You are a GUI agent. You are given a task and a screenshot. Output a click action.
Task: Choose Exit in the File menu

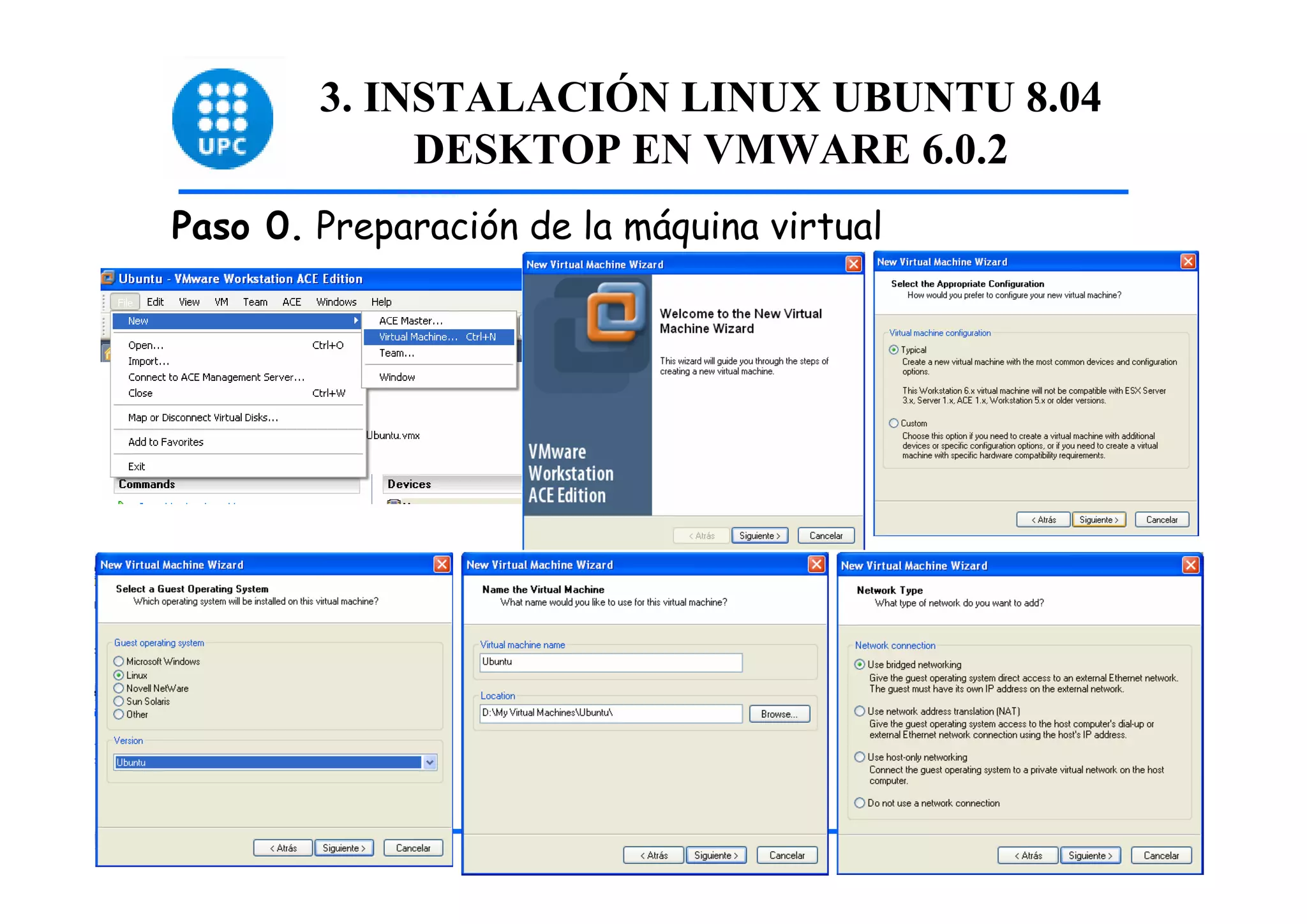click(237, 466)
